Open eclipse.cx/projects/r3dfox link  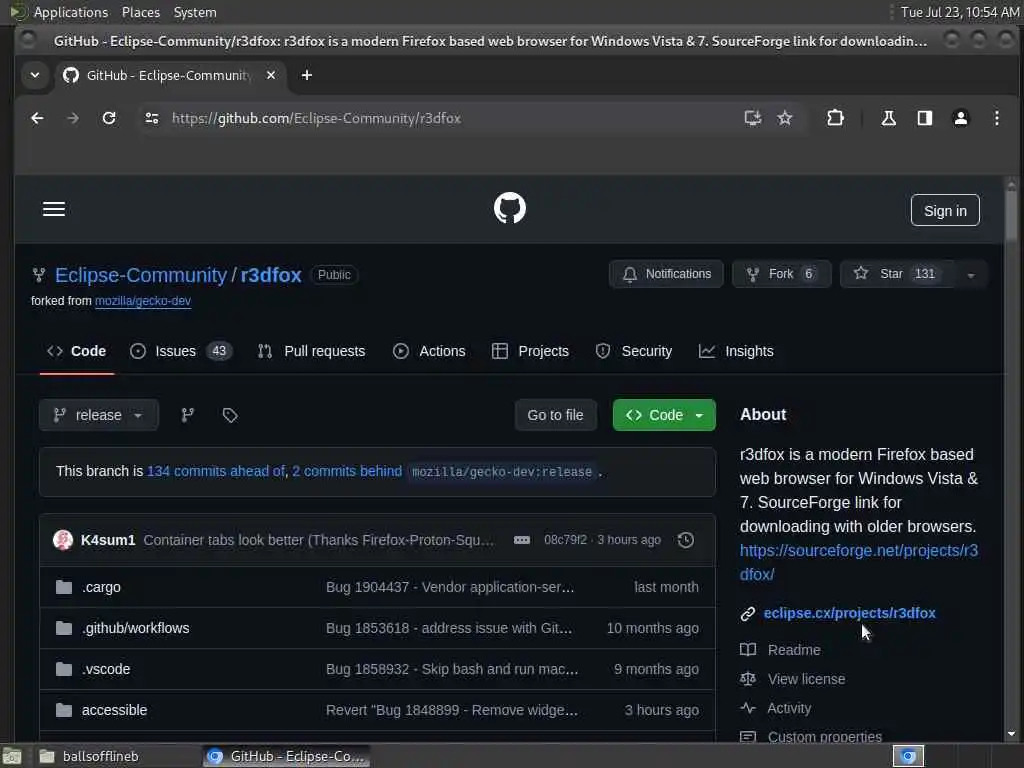849,613
